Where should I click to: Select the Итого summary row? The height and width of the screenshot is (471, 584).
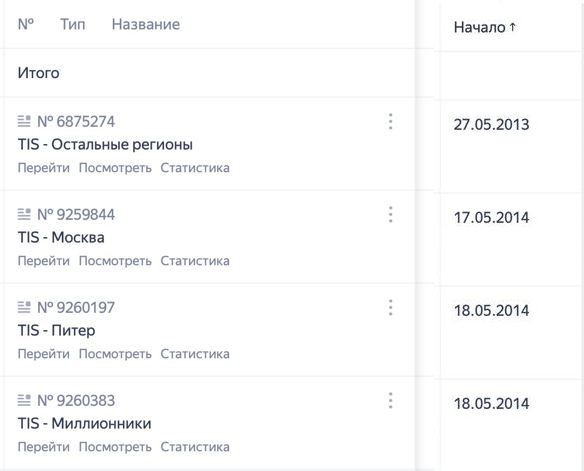tap(210, 73)
